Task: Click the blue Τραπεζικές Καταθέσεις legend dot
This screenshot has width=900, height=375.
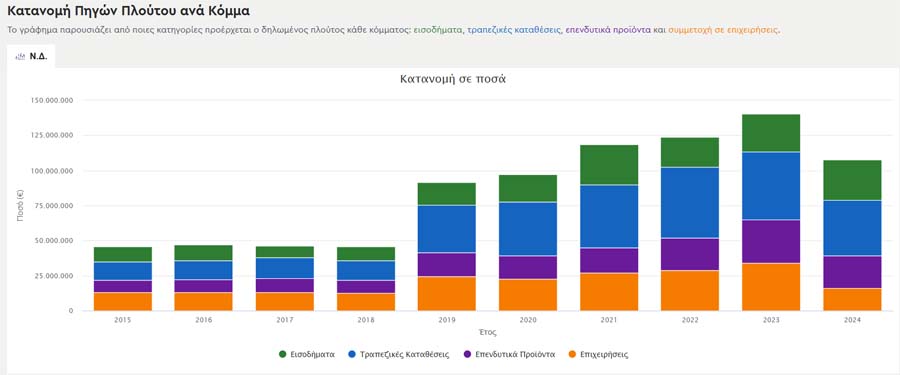Action: pyautogui.click(x=352, y=354)
